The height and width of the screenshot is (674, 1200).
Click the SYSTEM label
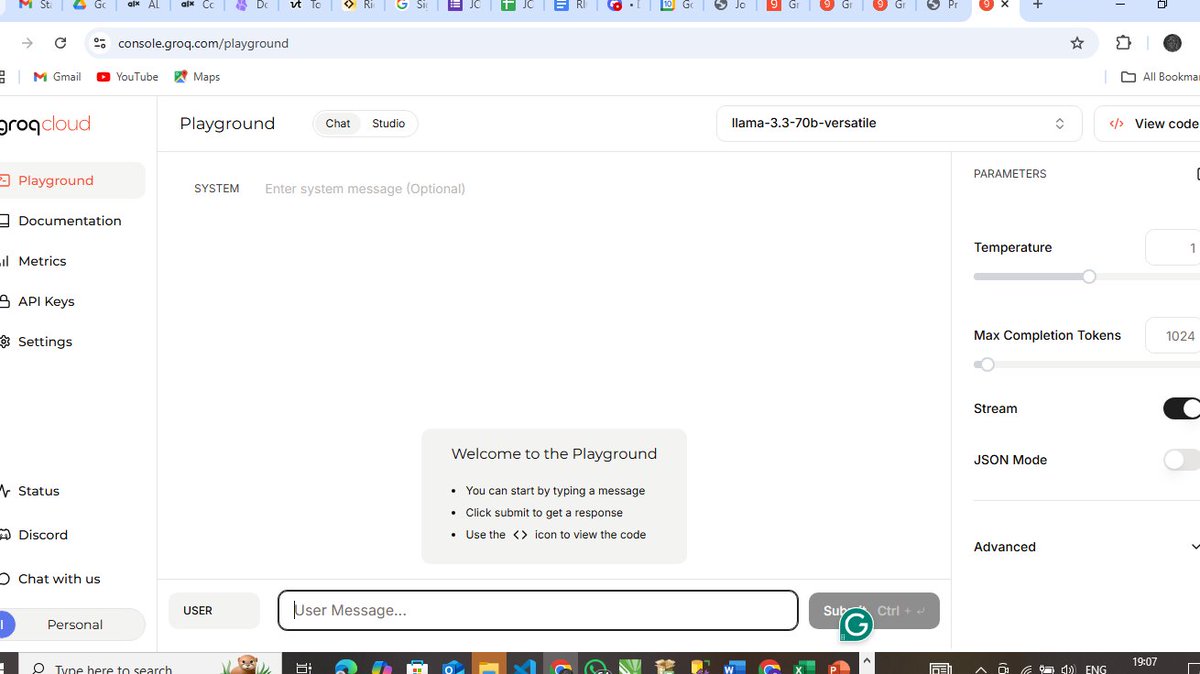pos(217,189)
